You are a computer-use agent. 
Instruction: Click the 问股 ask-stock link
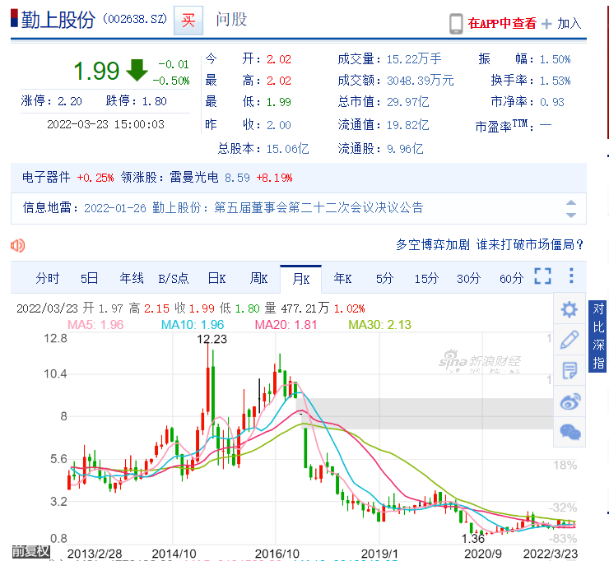coord(231,20)
